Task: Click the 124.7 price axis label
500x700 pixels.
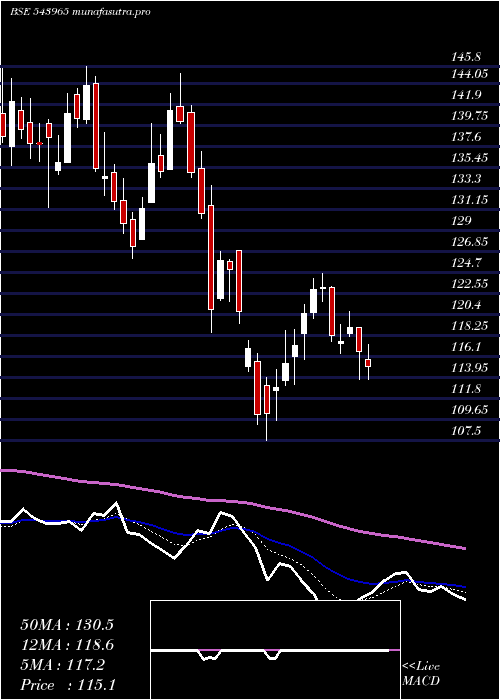Action: coord(466,262)
